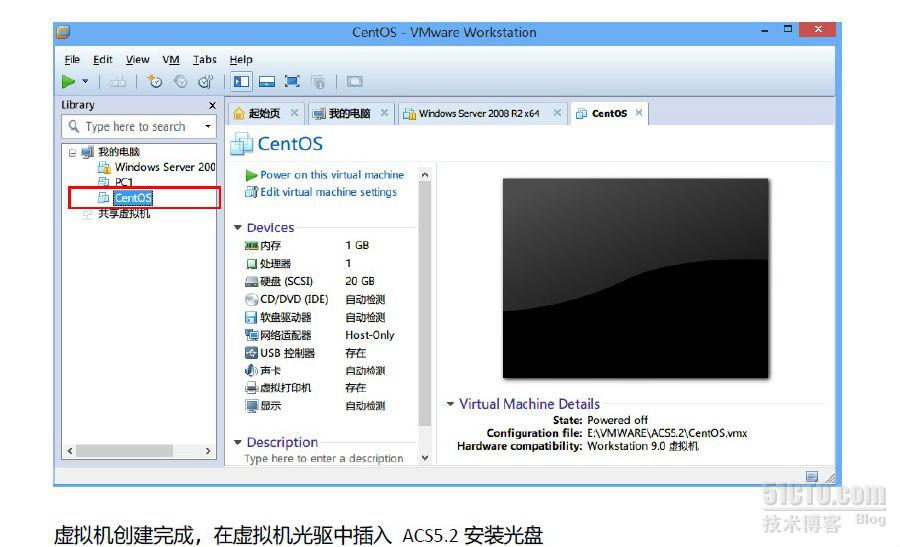Click the library scroll right arrow
The image size is (900, 547).
[x=208, y=451]
